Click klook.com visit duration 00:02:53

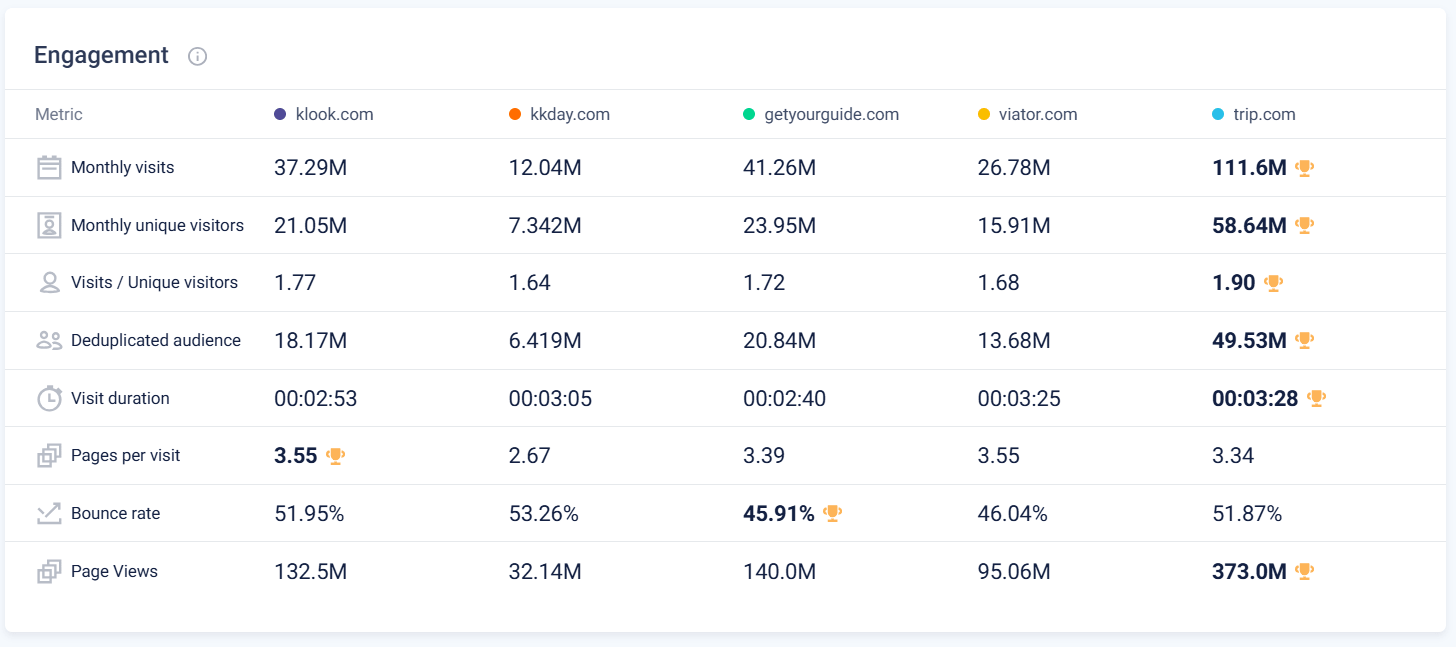tap(316, 399)
